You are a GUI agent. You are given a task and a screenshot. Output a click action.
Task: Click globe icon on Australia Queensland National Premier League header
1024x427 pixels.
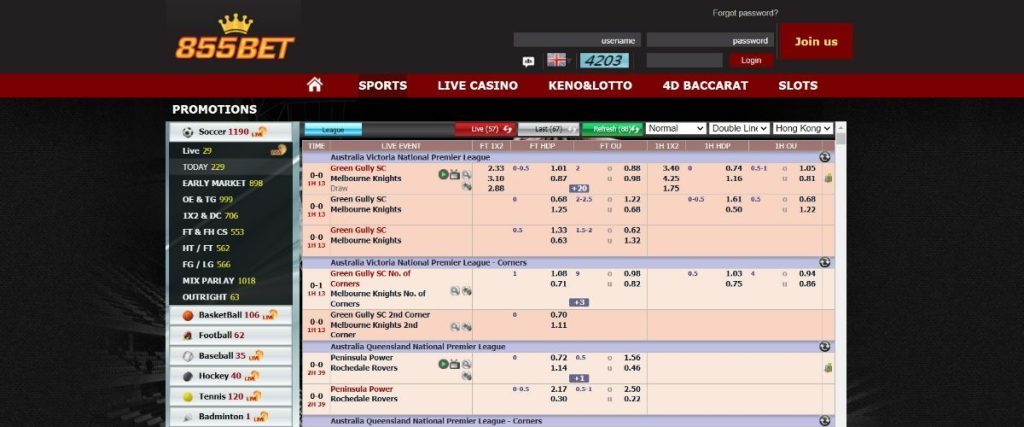click(825, 347)
